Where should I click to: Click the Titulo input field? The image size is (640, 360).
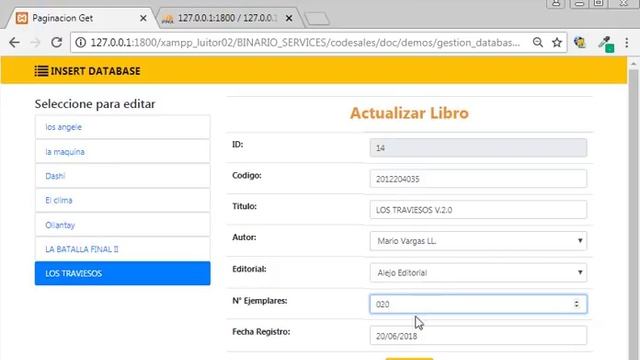point(478,210)
